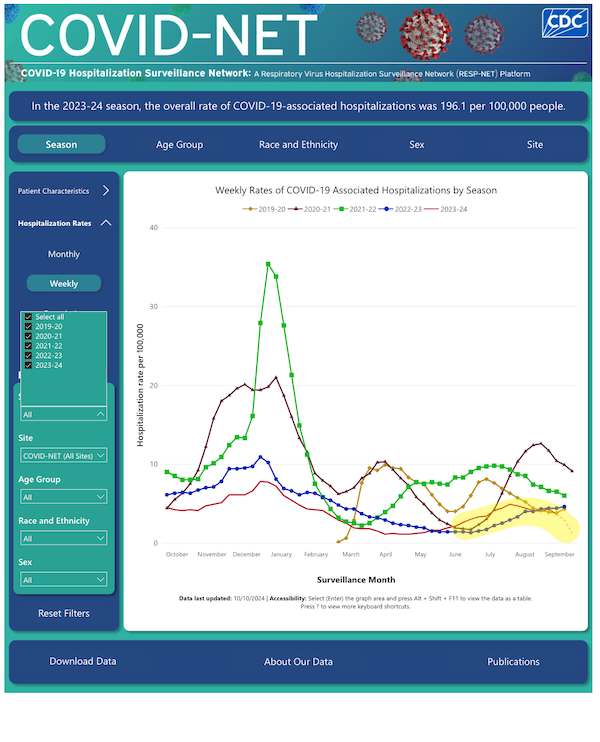
Task: Click the COVID-NET header title
Action: [168, 35]
